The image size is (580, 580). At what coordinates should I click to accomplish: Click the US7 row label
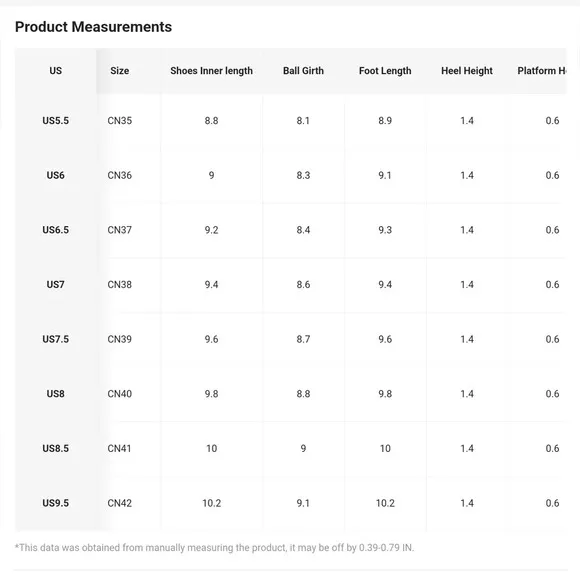click(55, 284)
